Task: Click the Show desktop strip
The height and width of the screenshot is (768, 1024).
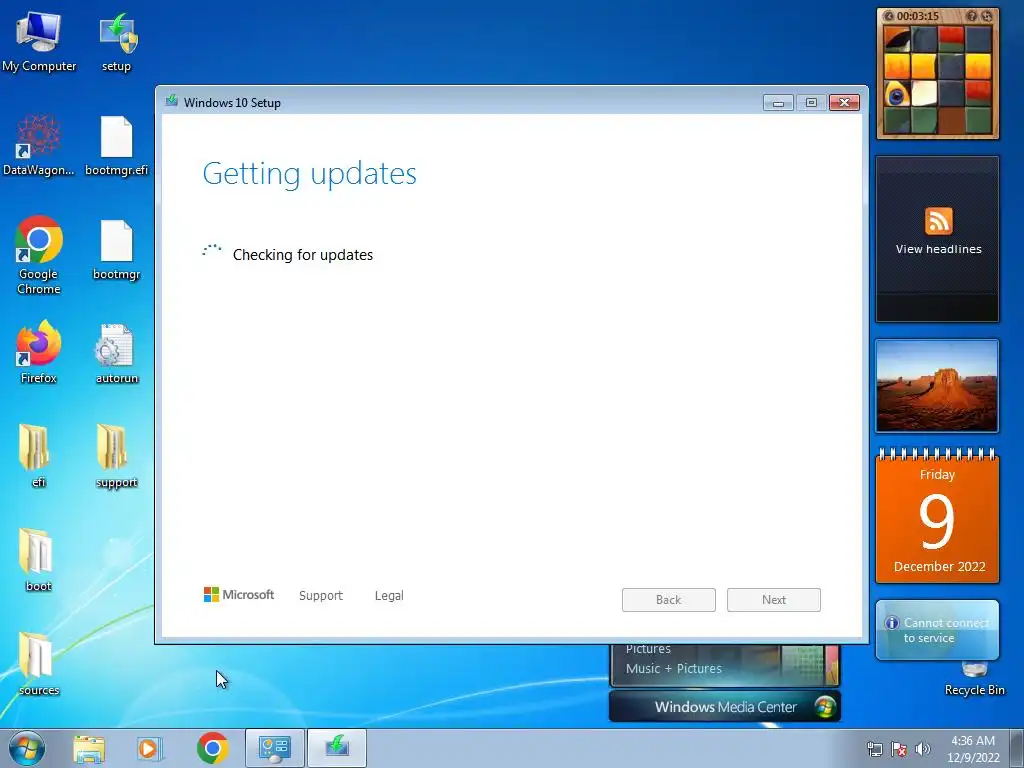Action: [x=1017, y=748]
